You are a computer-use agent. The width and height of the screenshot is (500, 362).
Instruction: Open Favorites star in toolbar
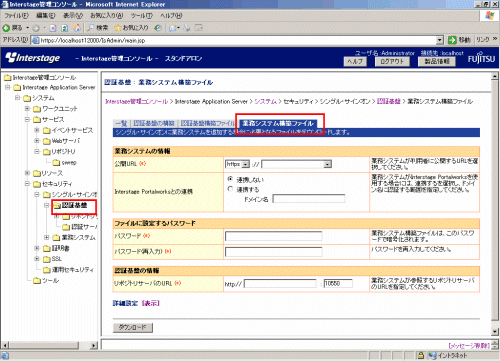click(x=117, y=28)
